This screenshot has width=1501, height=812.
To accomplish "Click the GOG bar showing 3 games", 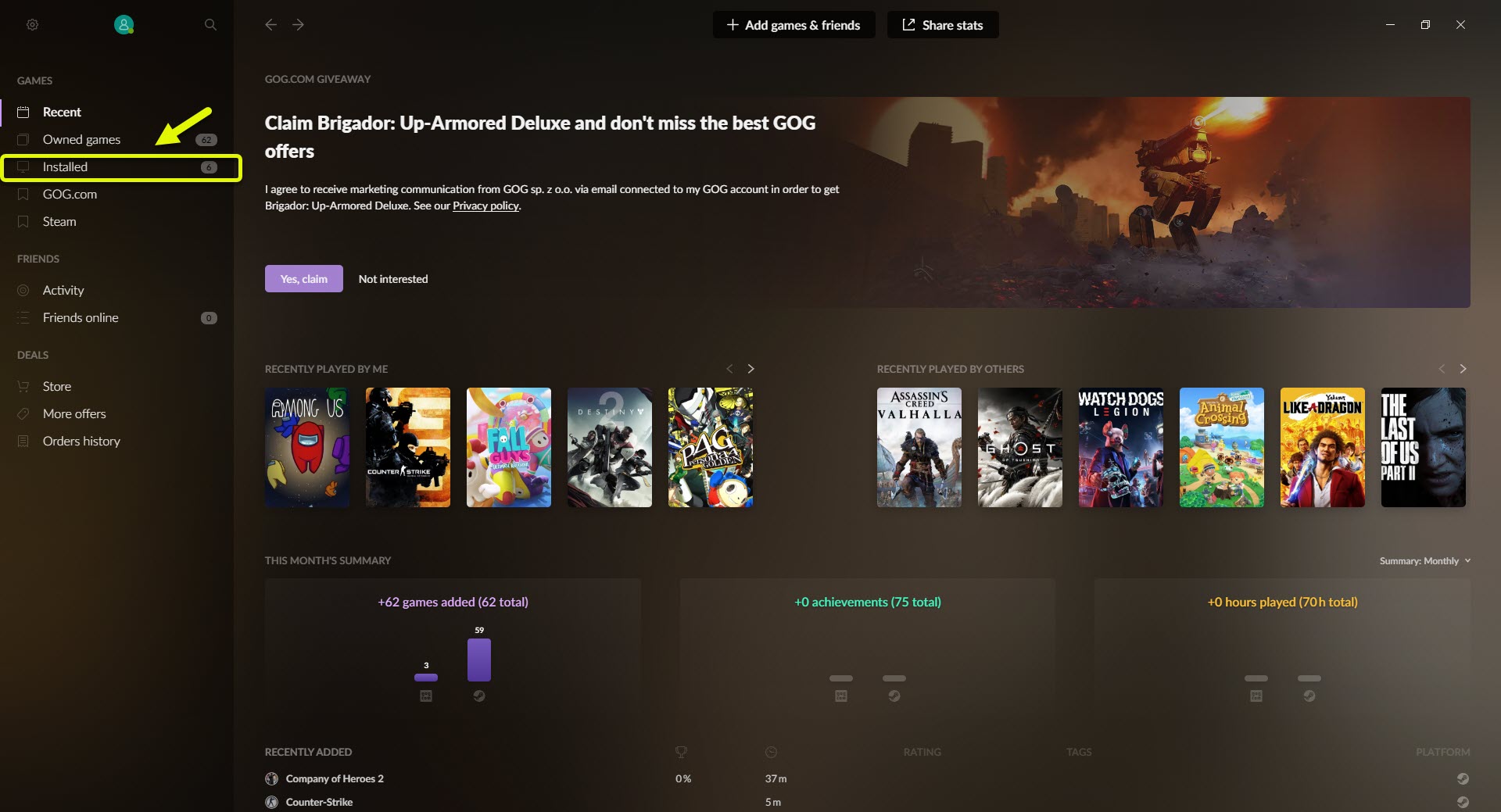I will (x=426, y=678).
